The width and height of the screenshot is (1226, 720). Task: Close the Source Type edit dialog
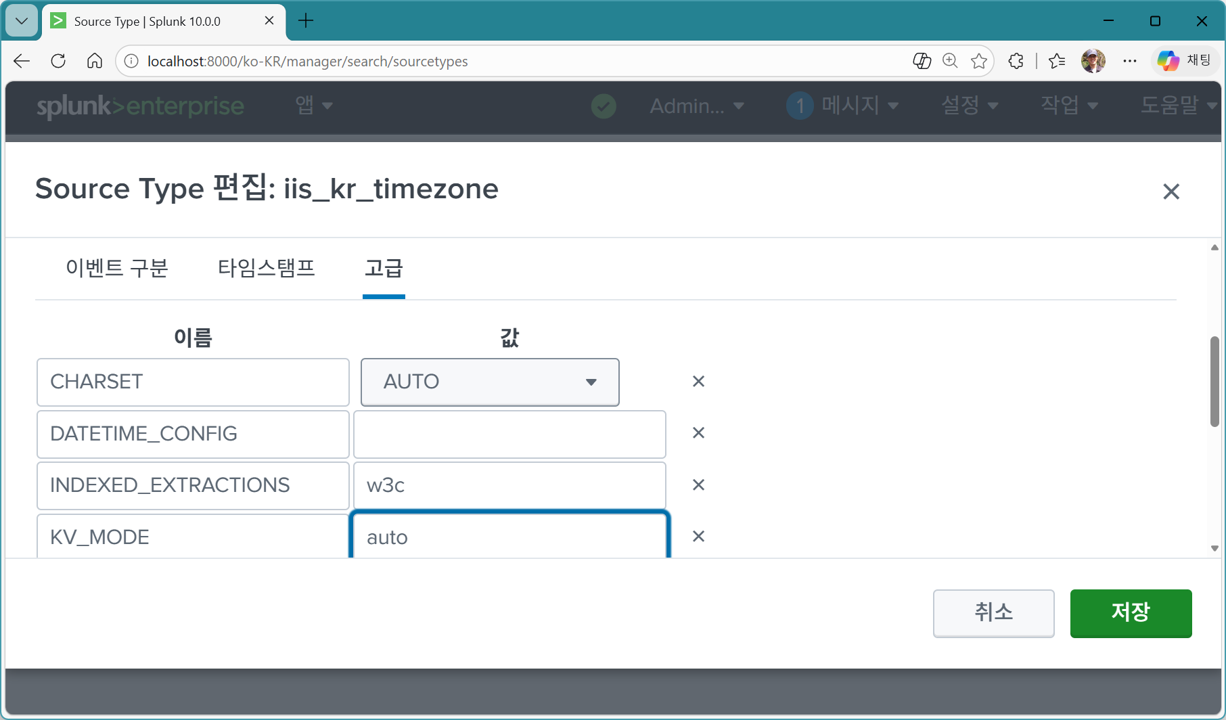coord(1171,191)
